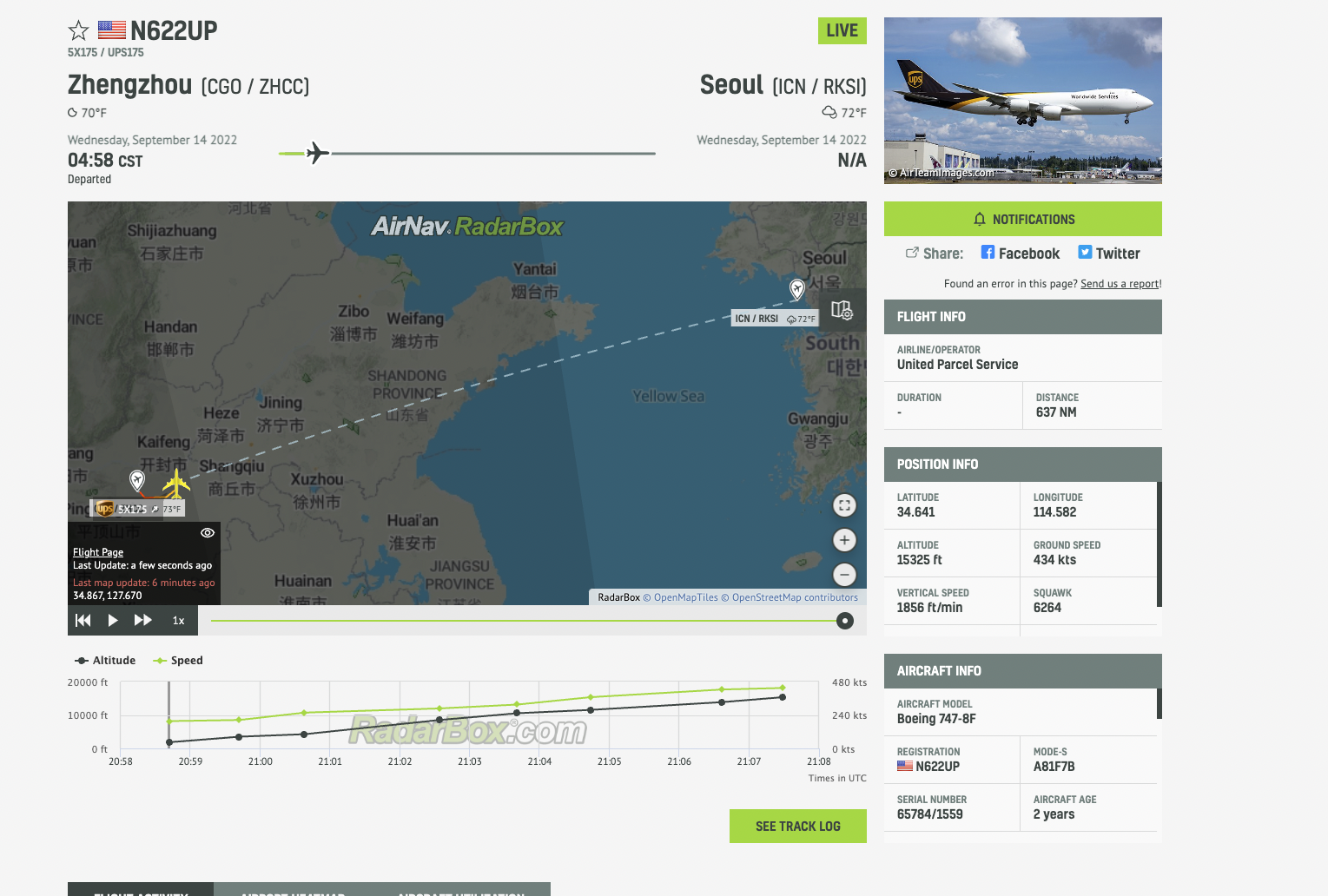This screenshot has width=1328, height=896.
Task: Click the Aircraft Info panel scrollbar
Action: [x=1160, y=703]
